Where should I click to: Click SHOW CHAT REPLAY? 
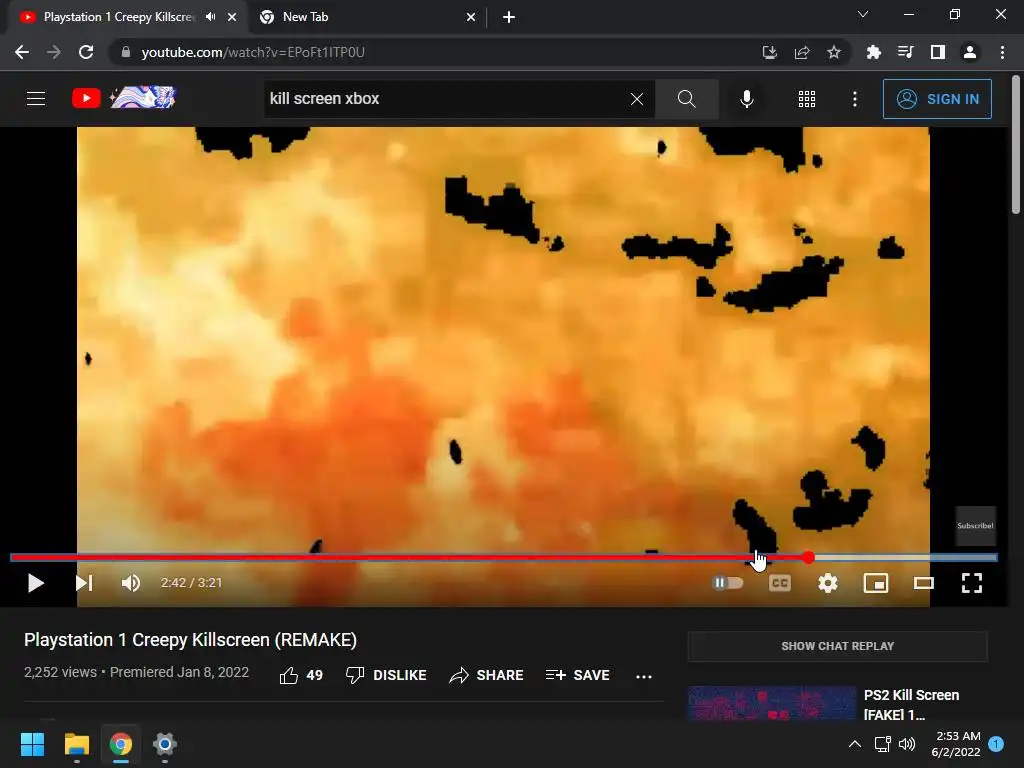(x=837, y=646)
